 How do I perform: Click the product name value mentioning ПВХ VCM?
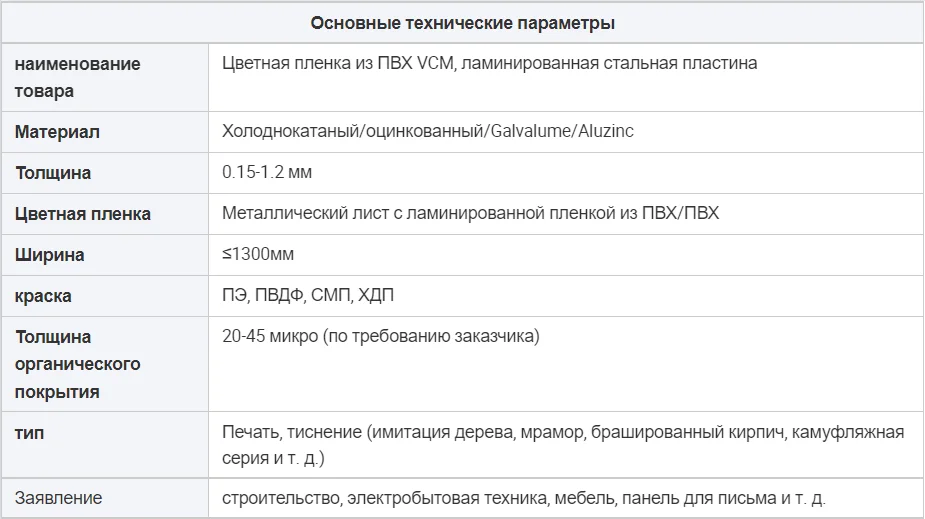[x=489, y=63]
